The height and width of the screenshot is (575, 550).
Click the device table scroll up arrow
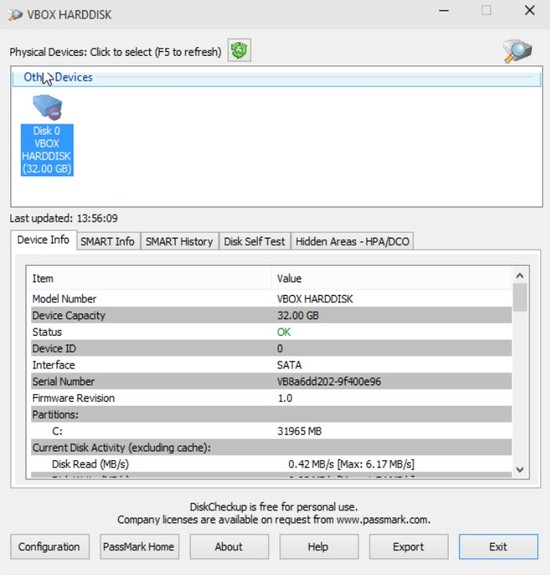pos(520,276)
